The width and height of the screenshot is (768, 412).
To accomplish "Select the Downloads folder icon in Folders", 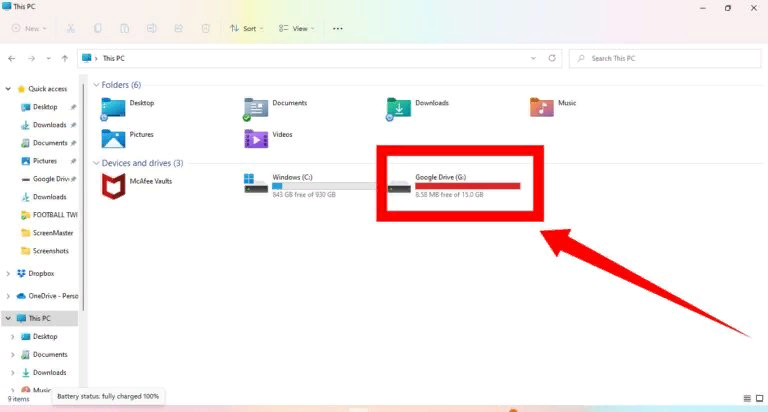I will tap(399, 108).
